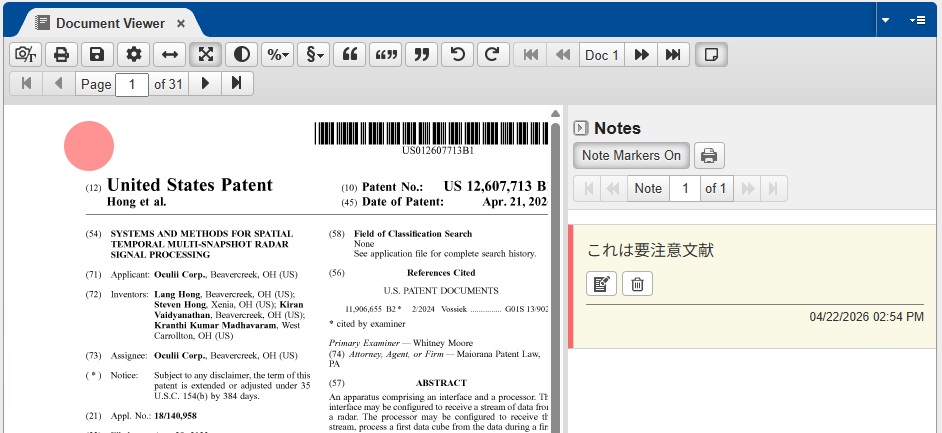Screen dimensions: 942x433
Task: Click the print document icon in toolbar
Action: click(x=61, y=55)
